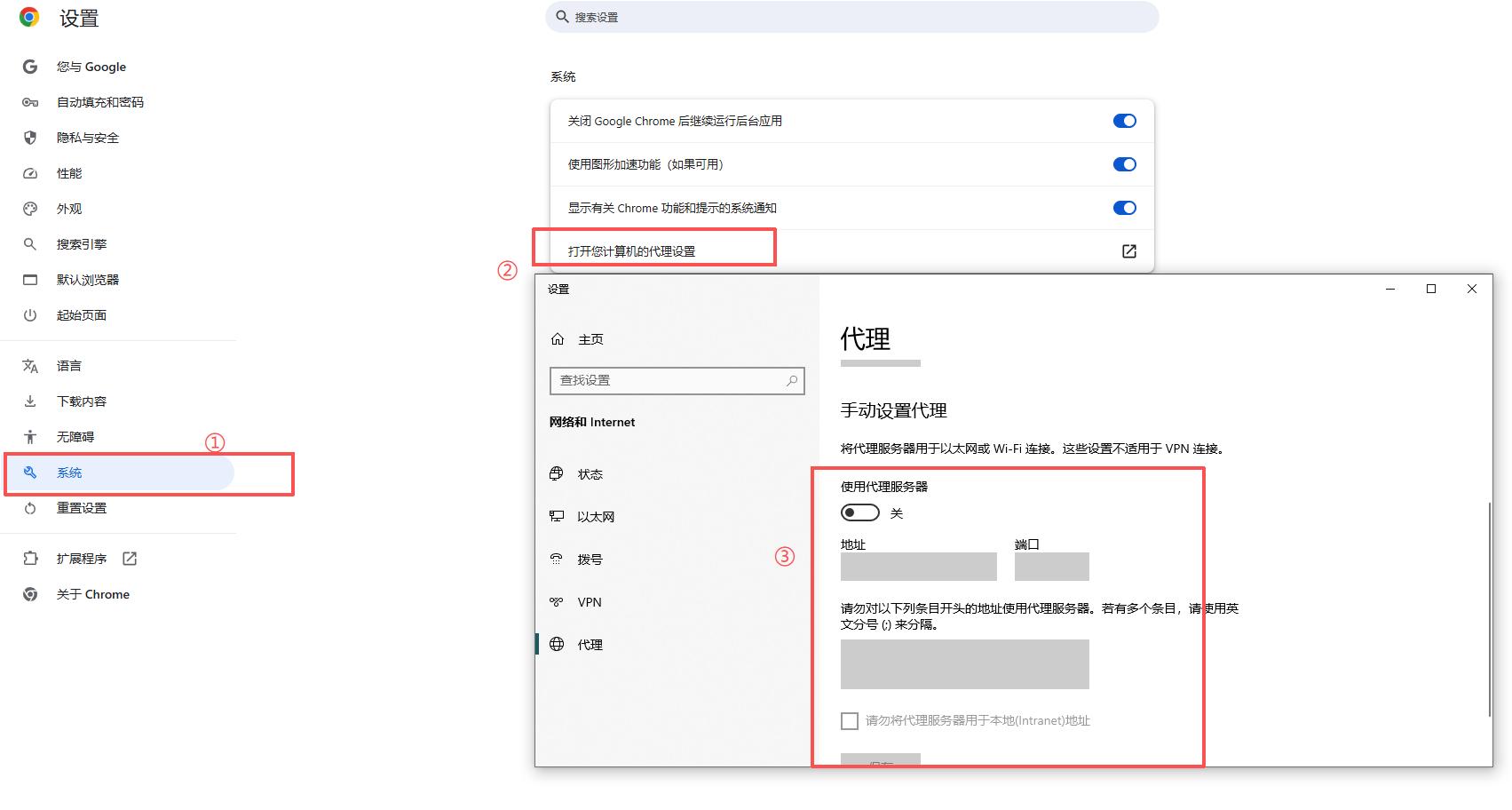Click the 代理 globe icon
This screenshot has height=810, width=1512.
[x=558, y=644]
